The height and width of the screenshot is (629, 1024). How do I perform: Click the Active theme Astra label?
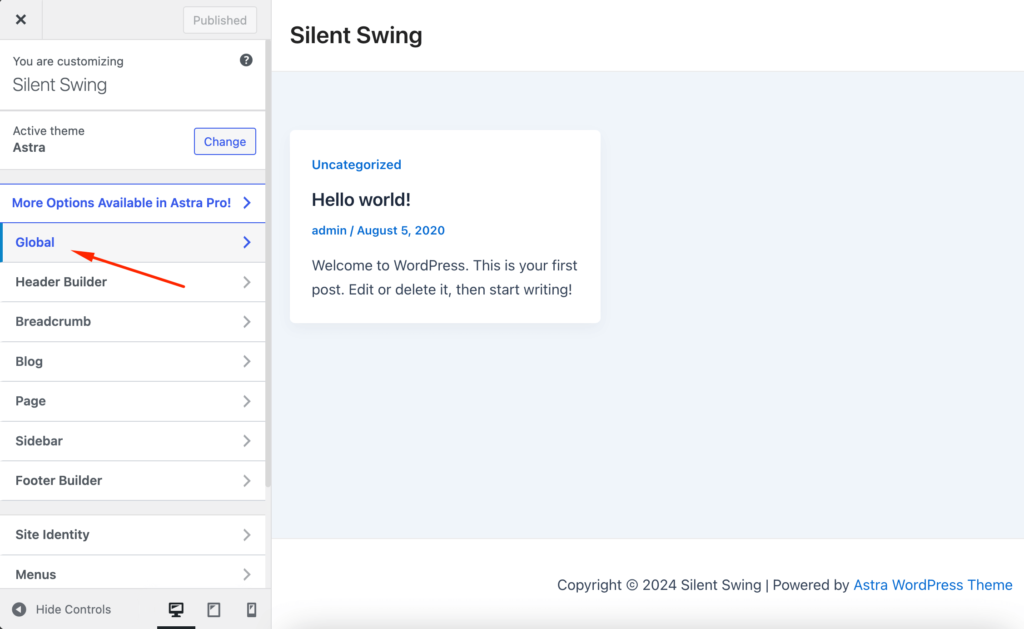click(x=48, y=139)
